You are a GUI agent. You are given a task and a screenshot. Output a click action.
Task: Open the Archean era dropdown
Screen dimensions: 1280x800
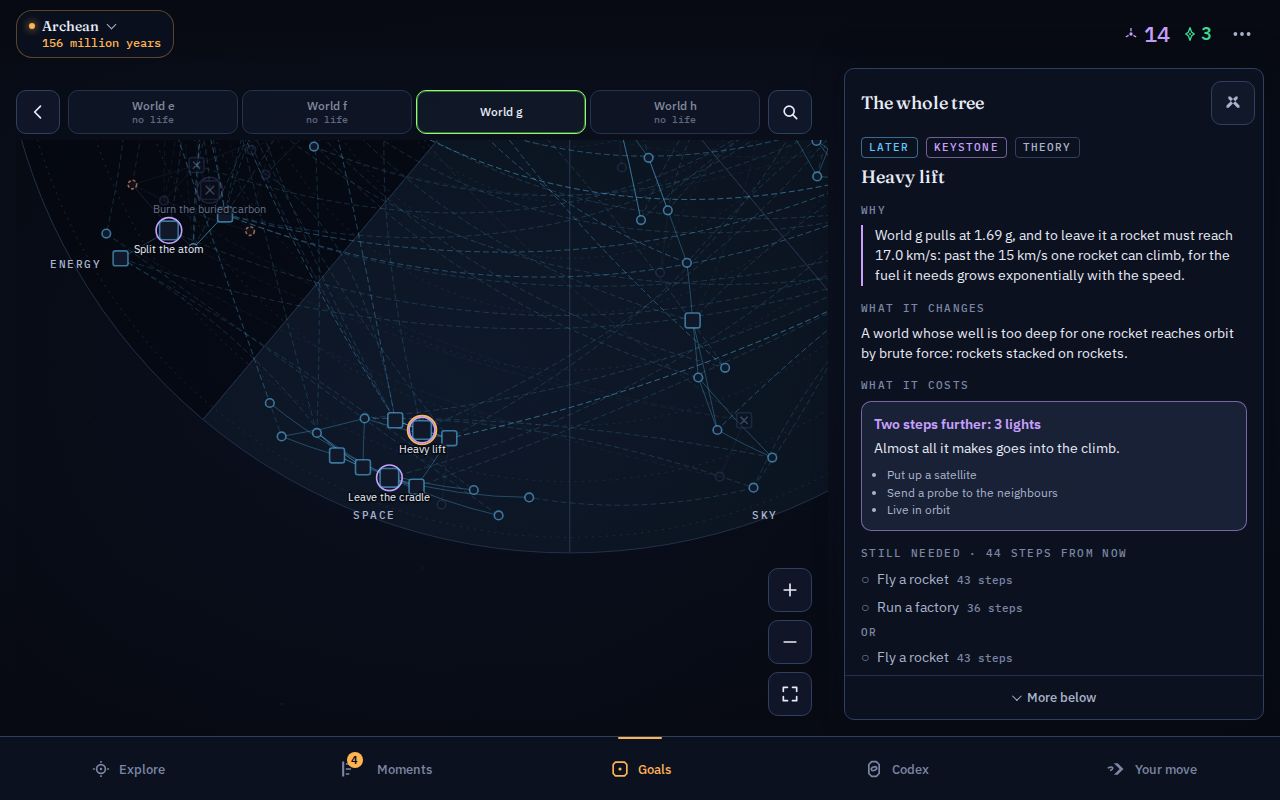pos(95,34)
